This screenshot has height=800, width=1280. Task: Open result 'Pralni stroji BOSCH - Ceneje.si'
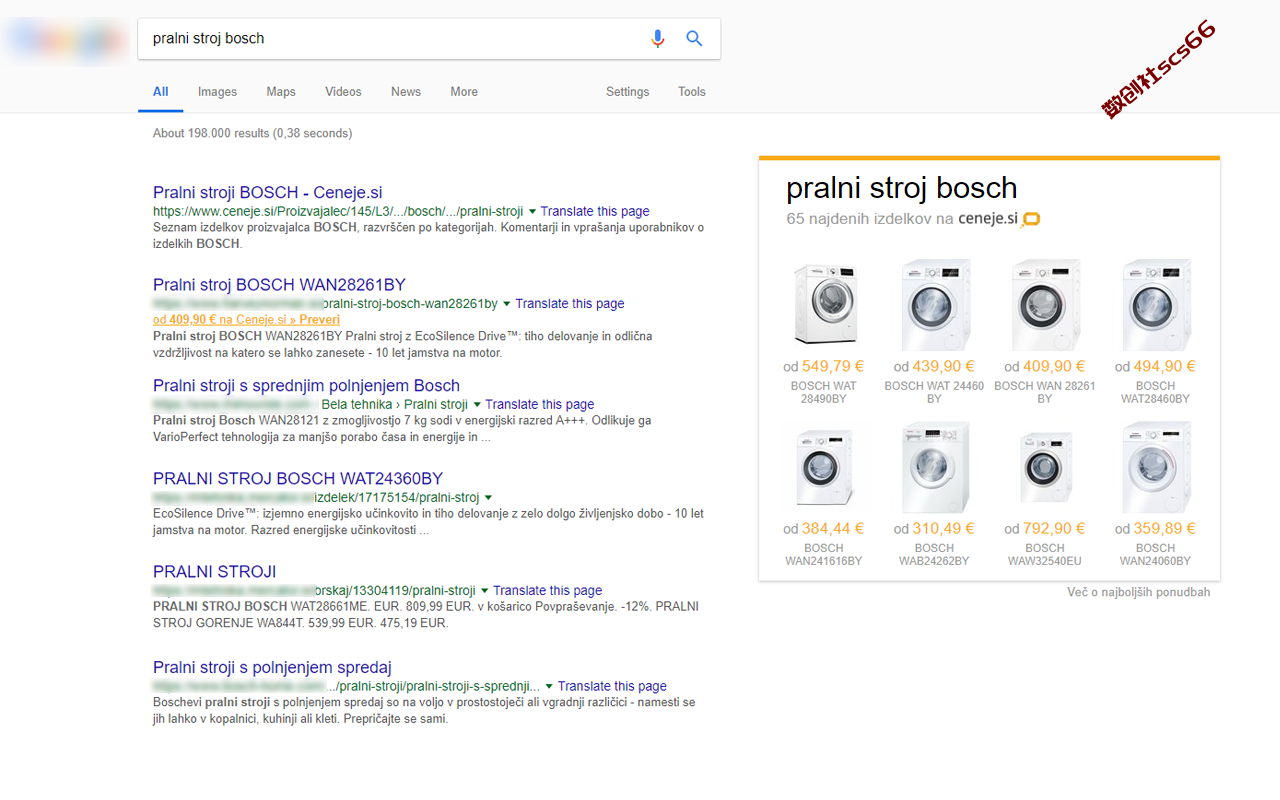(267, 193)
